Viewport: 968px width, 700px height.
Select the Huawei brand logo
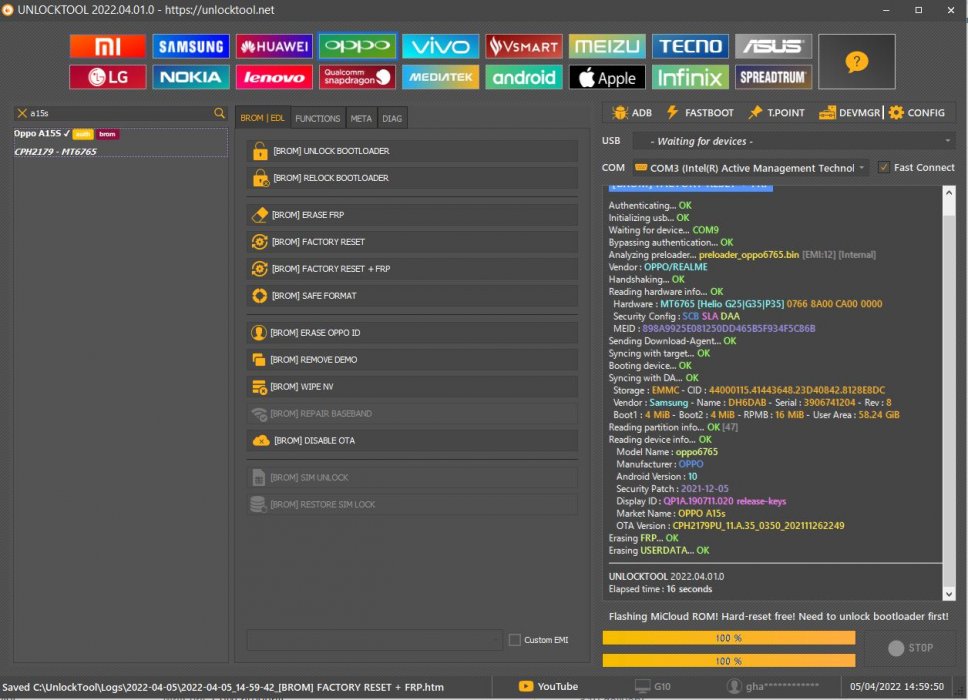coord(274,46)
